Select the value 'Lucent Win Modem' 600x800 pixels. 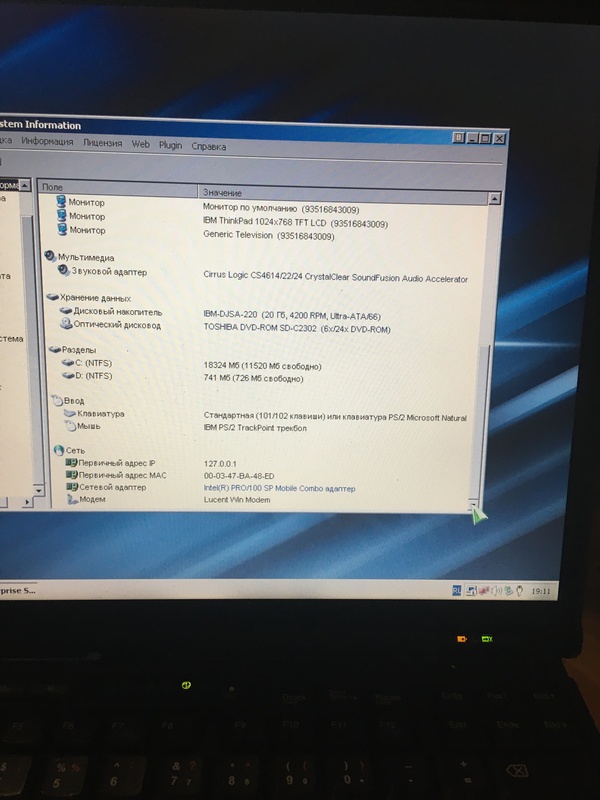237,499
